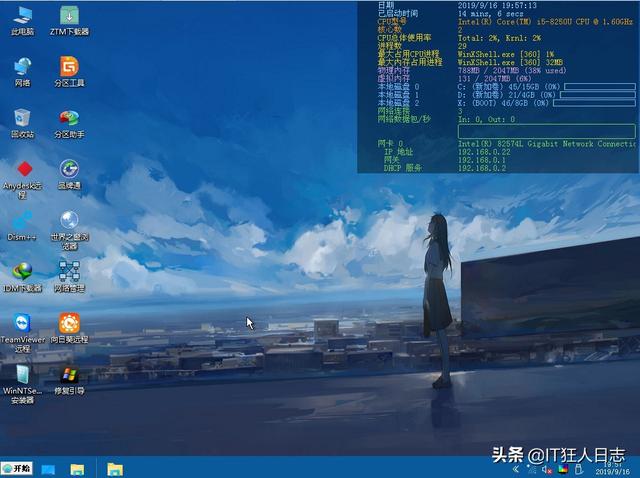Click the C: disk usage bar
This screenshot has width=640, height=478.
click(x=600, y=87)
